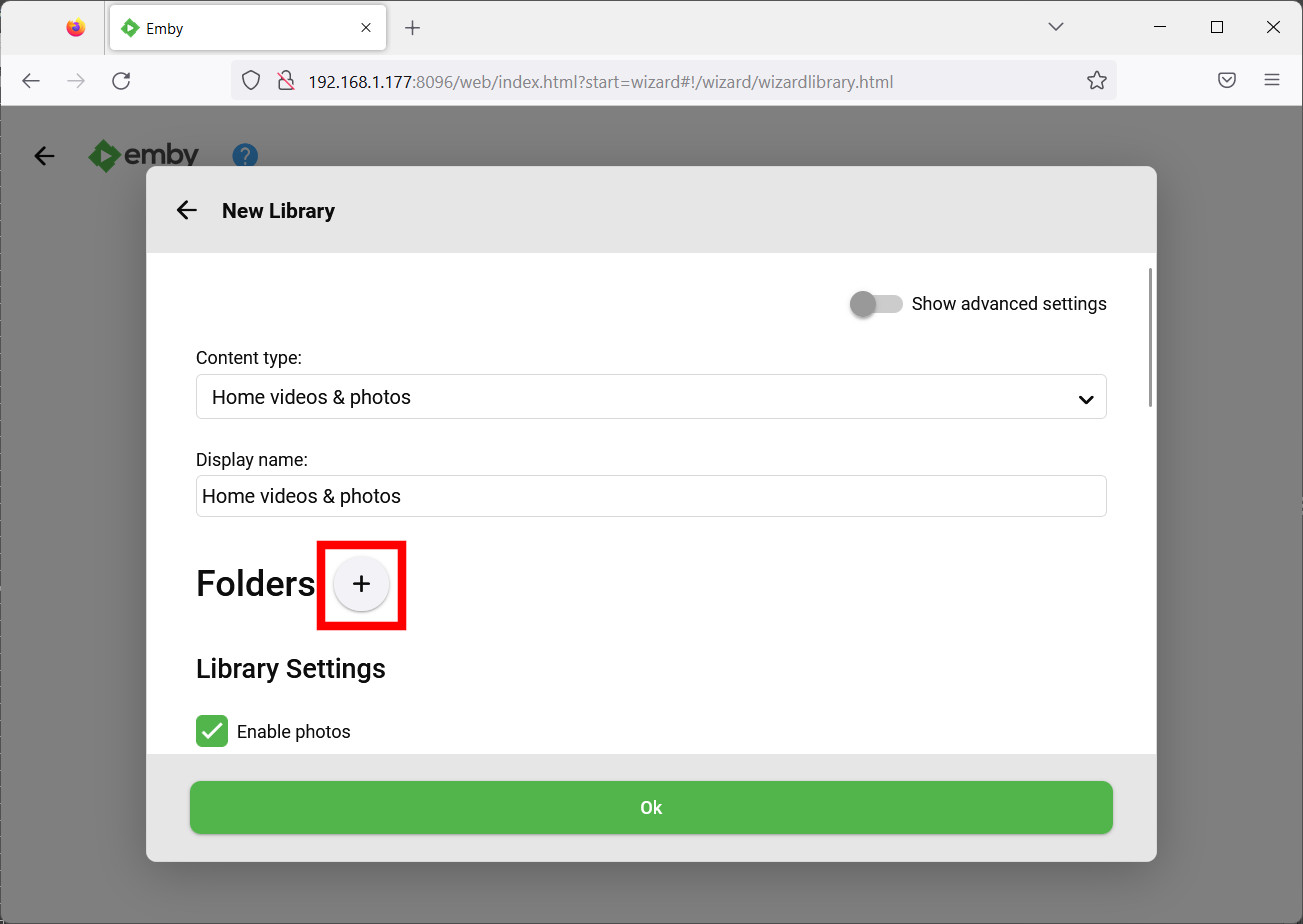Click the emby logo
1303x924 pixels.
[x=144, y=155]
